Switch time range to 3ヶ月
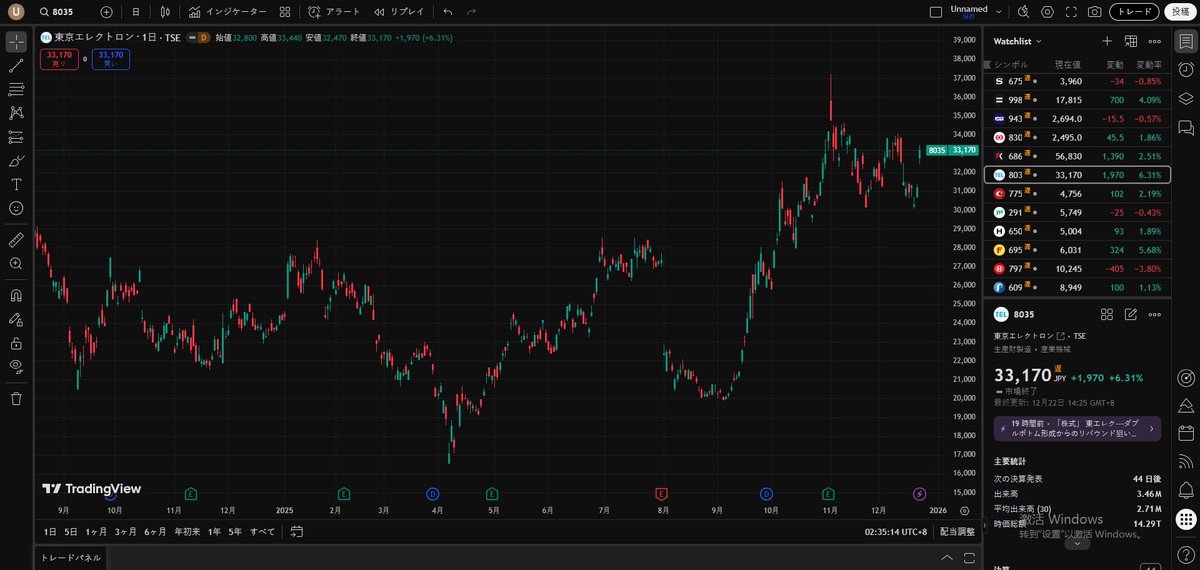Screen dimensions: 1200x570 [x=125, y=531]
